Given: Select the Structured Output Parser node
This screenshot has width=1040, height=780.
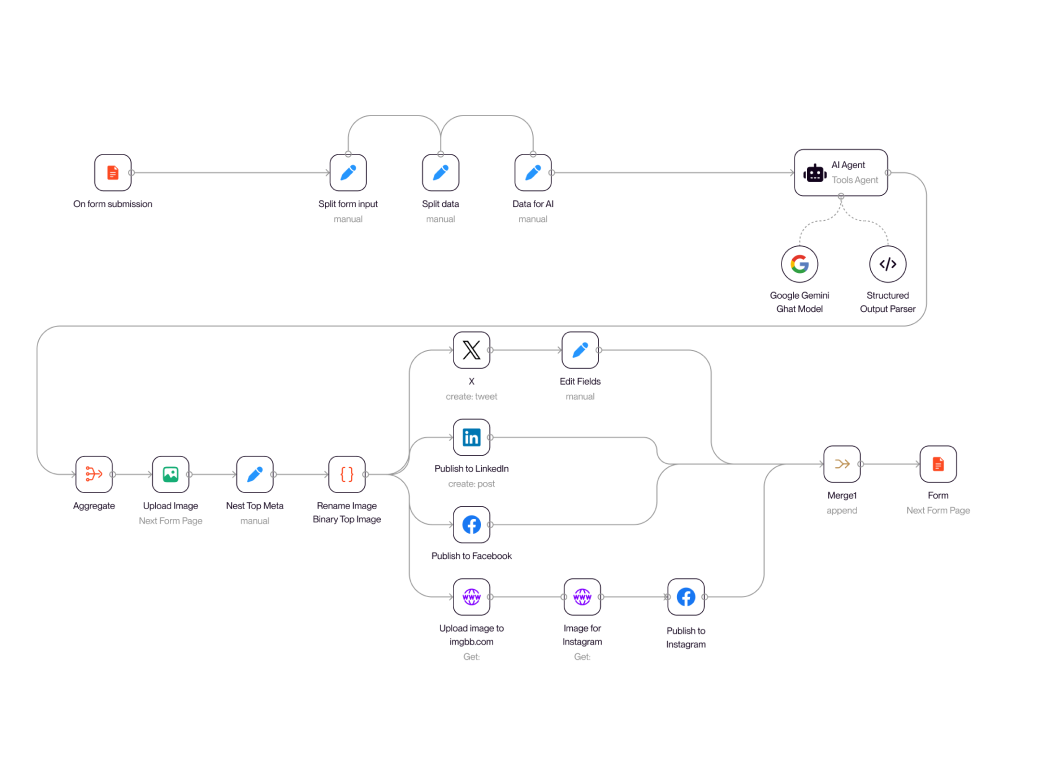Looking at the screenshot, I should (887, 264).
